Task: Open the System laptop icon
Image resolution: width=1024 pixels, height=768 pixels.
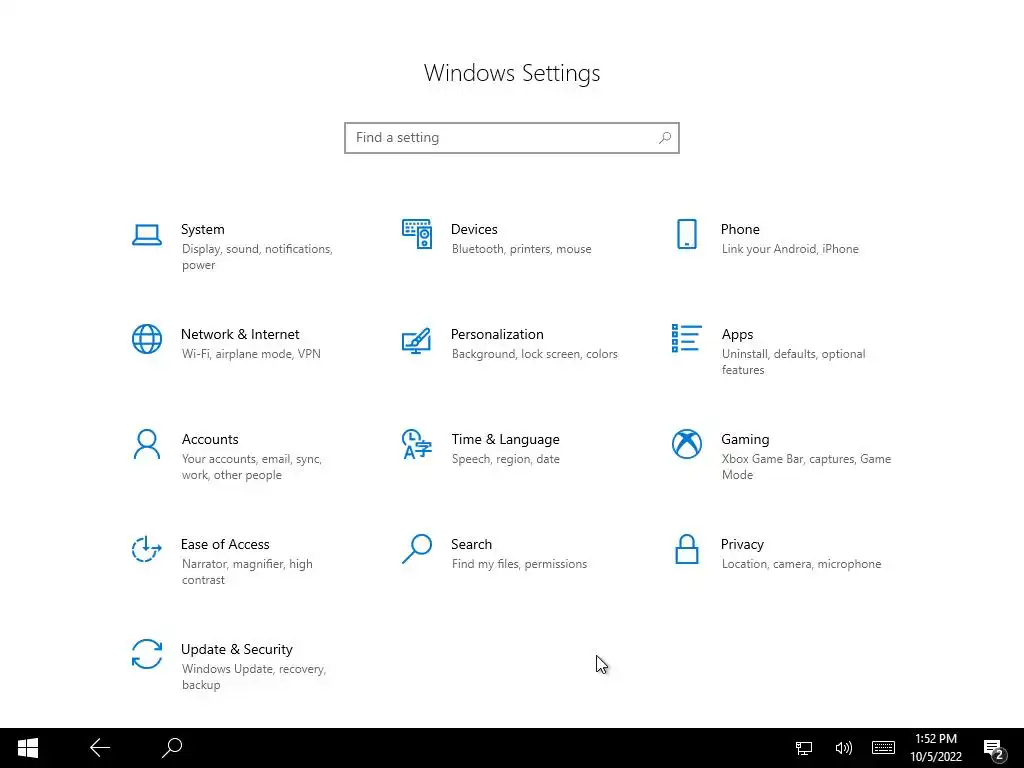Action: point(147,235)
